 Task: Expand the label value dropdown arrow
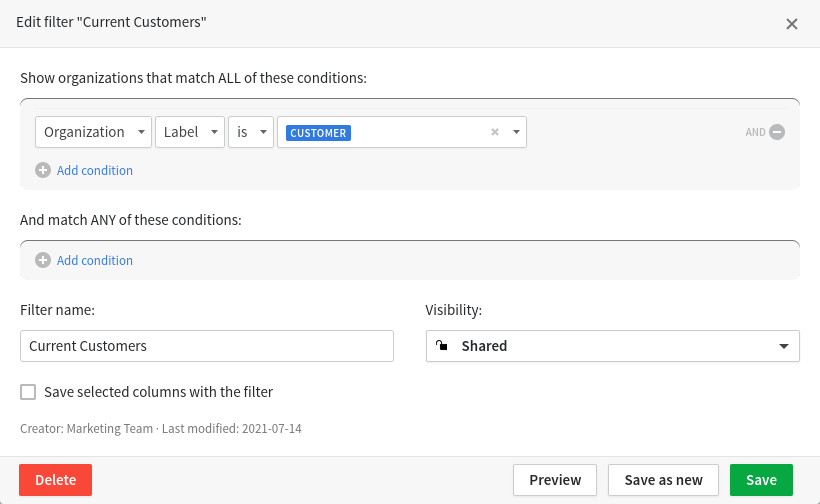(516, 132)
